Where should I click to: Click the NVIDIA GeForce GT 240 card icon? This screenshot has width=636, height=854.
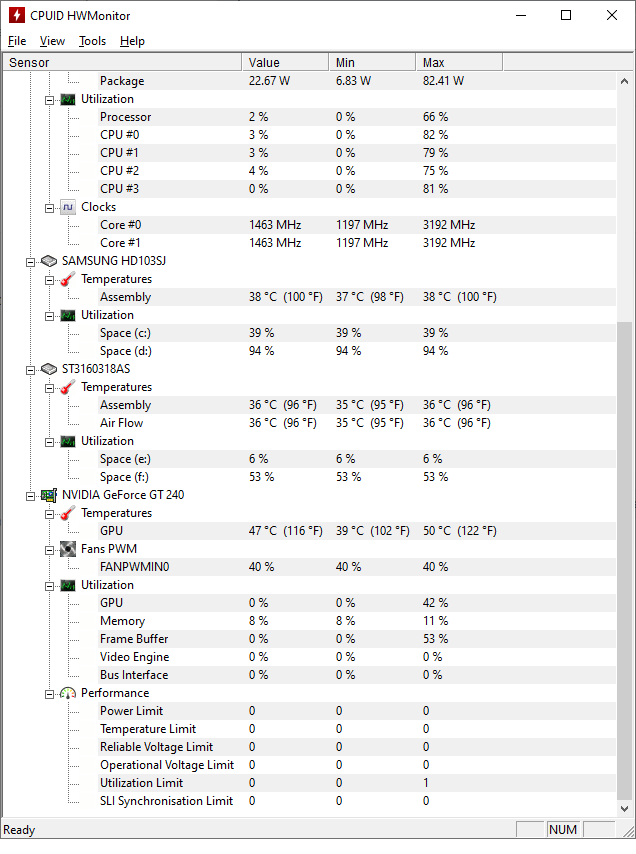[x=49, y=495]
